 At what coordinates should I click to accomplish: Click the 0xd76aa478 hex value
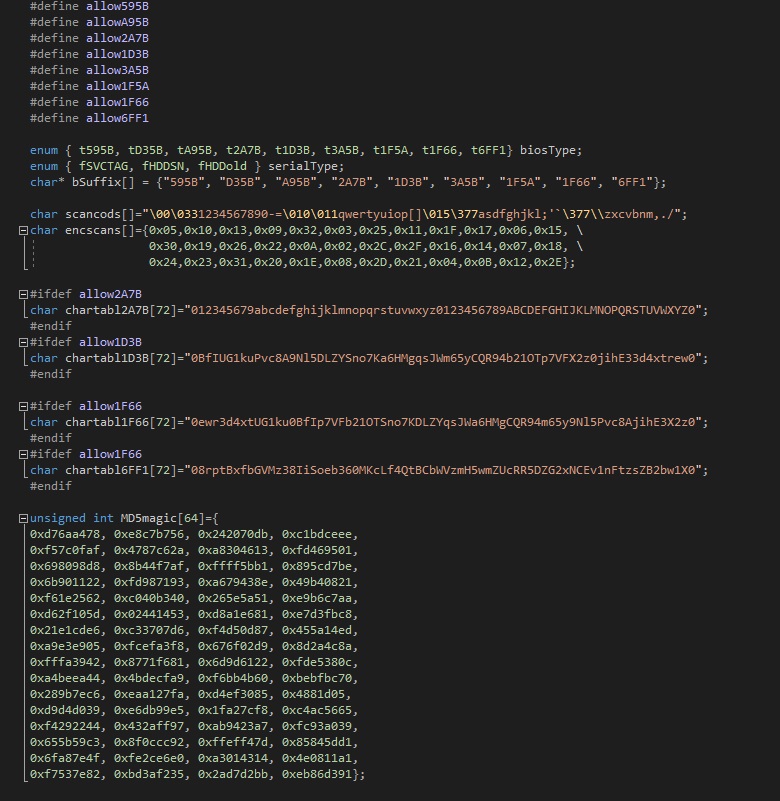[x=65, y=534]
